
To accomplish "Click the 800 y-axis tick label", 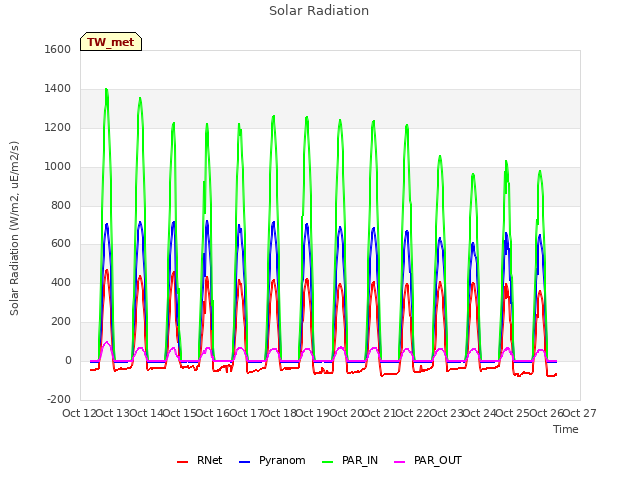I will [61, 205].
